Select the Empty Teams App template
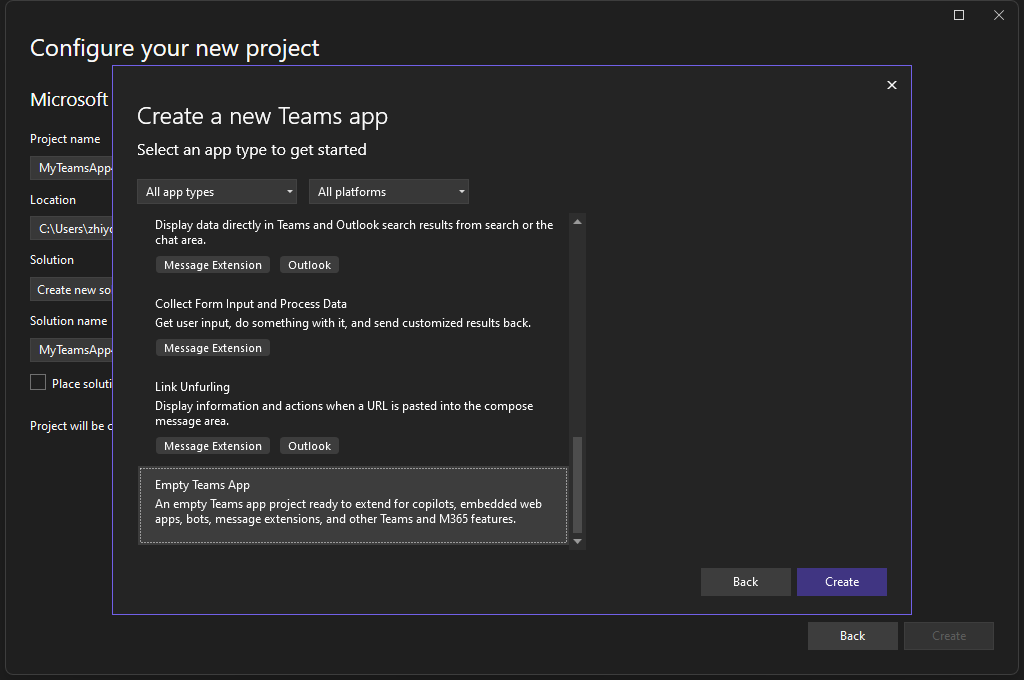1024x680 pixels. pos(353,505)
